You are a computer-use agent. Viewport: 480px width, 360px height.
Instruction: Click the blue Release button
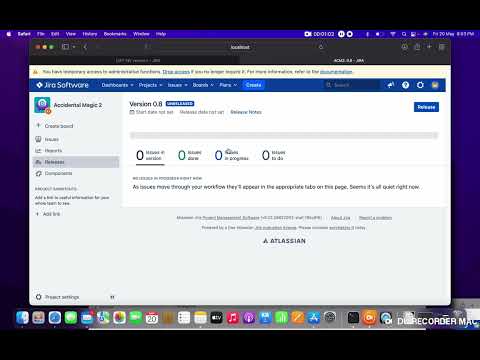(426, 107)
